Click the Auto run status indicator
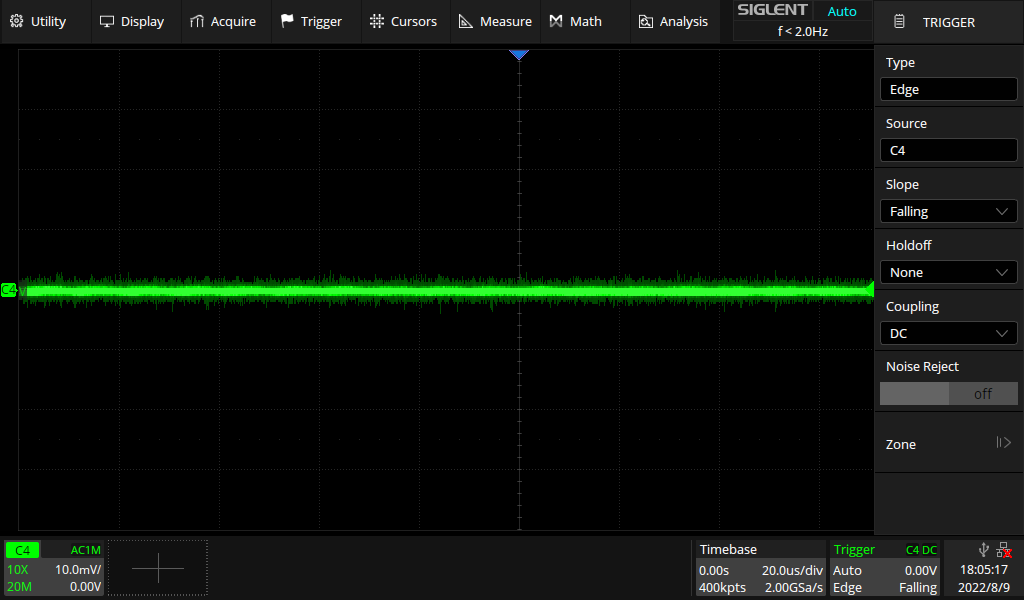 tap(842, 11)
